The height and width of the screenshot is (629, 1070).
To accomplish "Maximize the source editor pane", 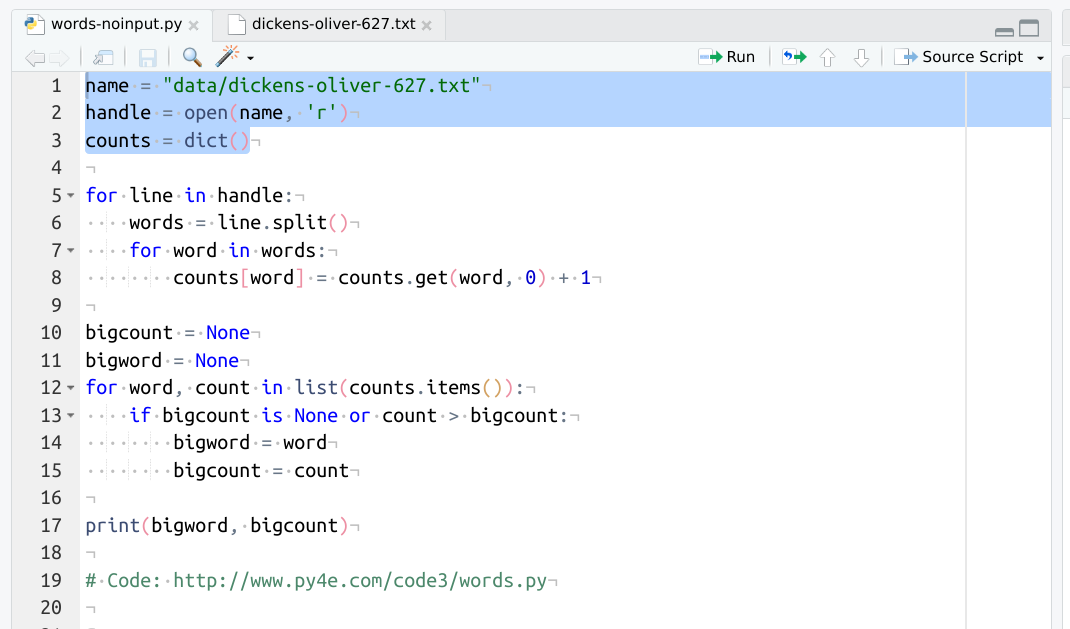I will click(x=1029, y=28).
